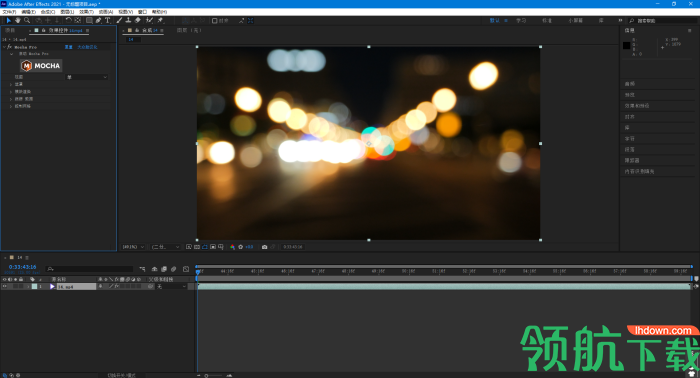This screenshot has width=700, height=378.
Task: Select the Puppet Pin tool
Action: tap(160, 21)
